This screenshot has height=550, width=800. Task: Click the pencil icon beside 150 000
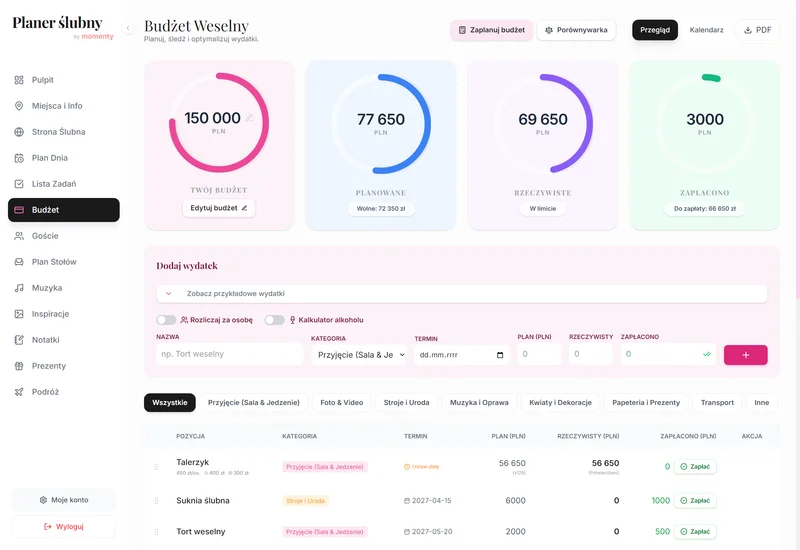point(250,118)
